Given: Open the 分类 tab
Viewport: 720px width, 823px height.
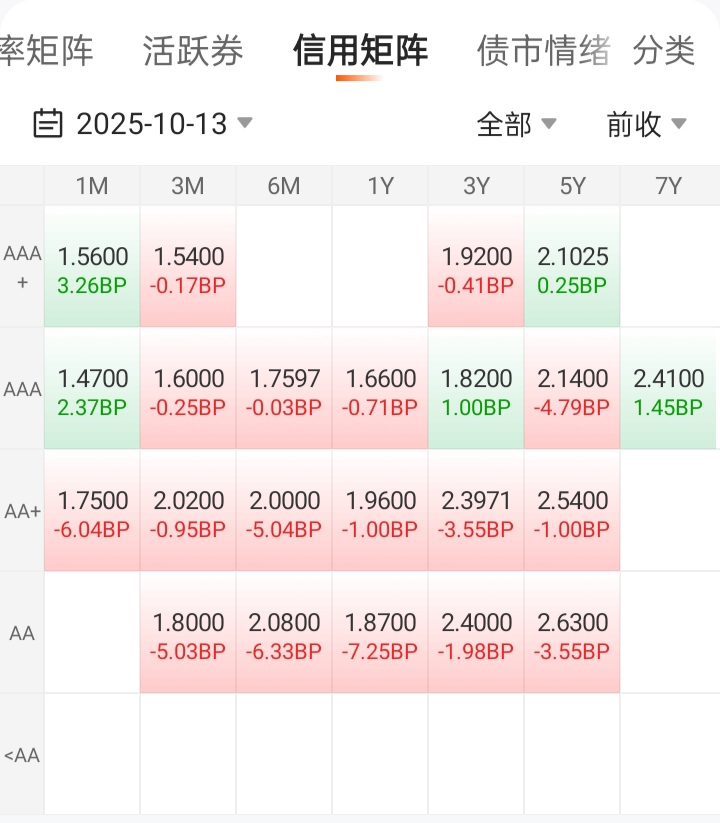Looking at the screenshot, I should coord(663,51).
